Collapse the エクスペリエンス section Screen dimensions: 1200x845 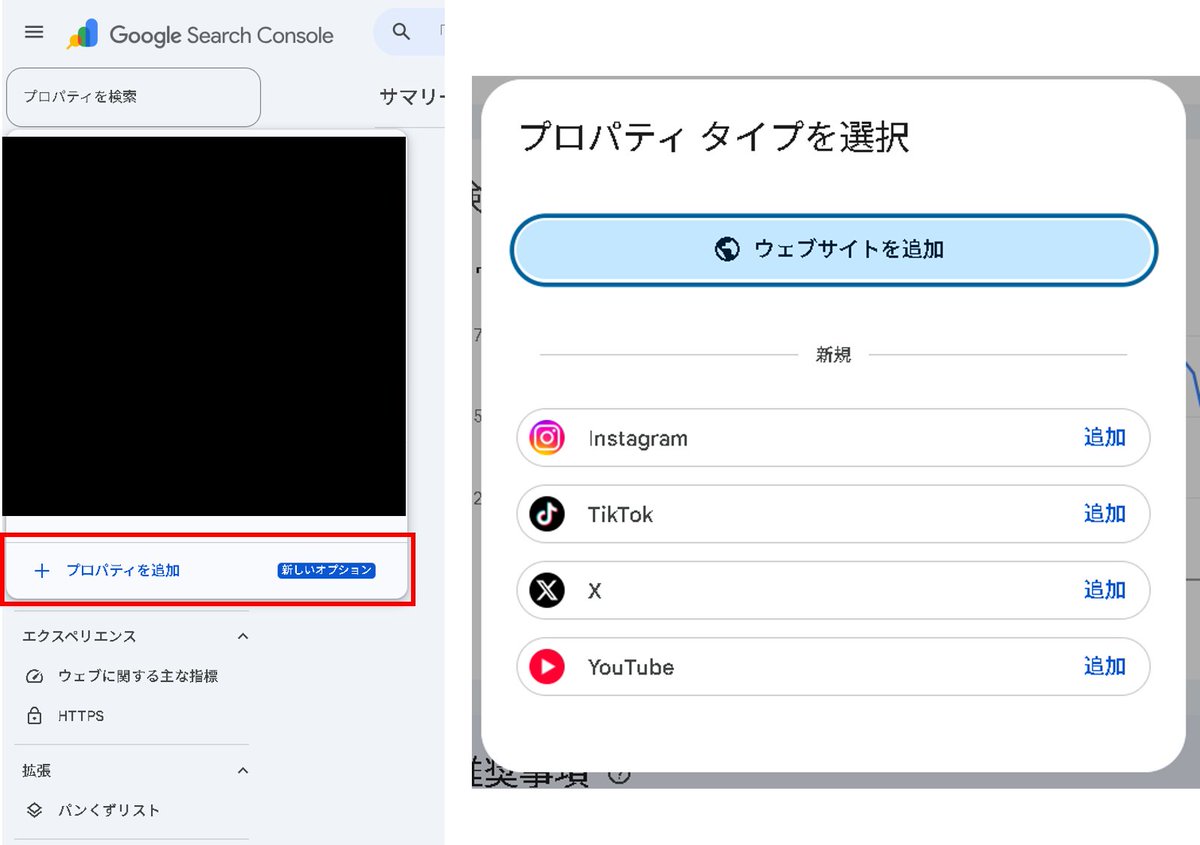tap(242, 636)
